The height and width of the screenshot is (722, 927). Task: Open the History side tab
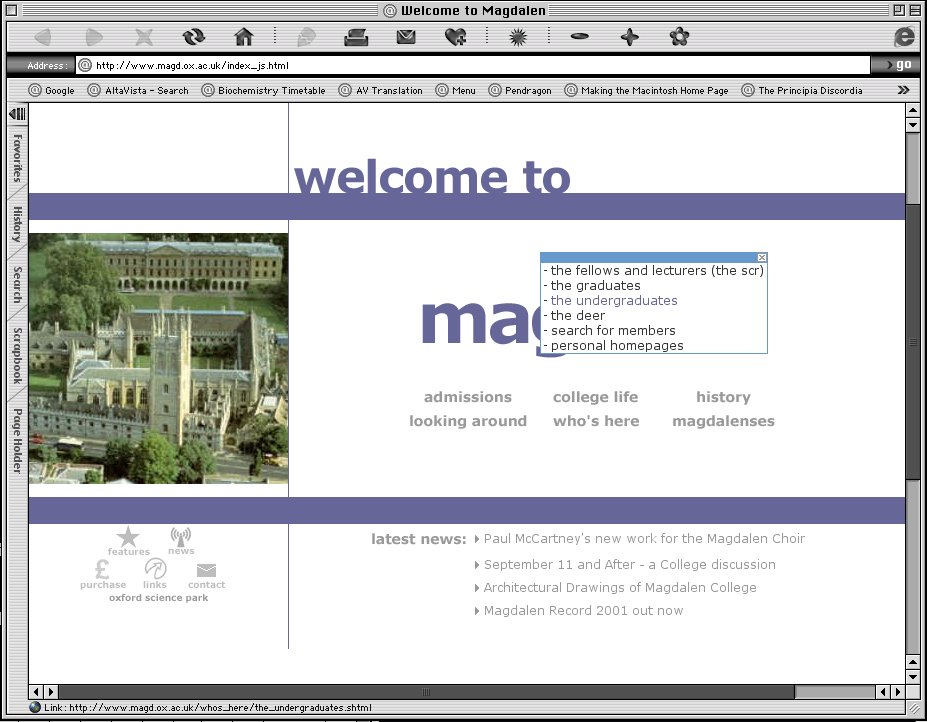(18, 224)
